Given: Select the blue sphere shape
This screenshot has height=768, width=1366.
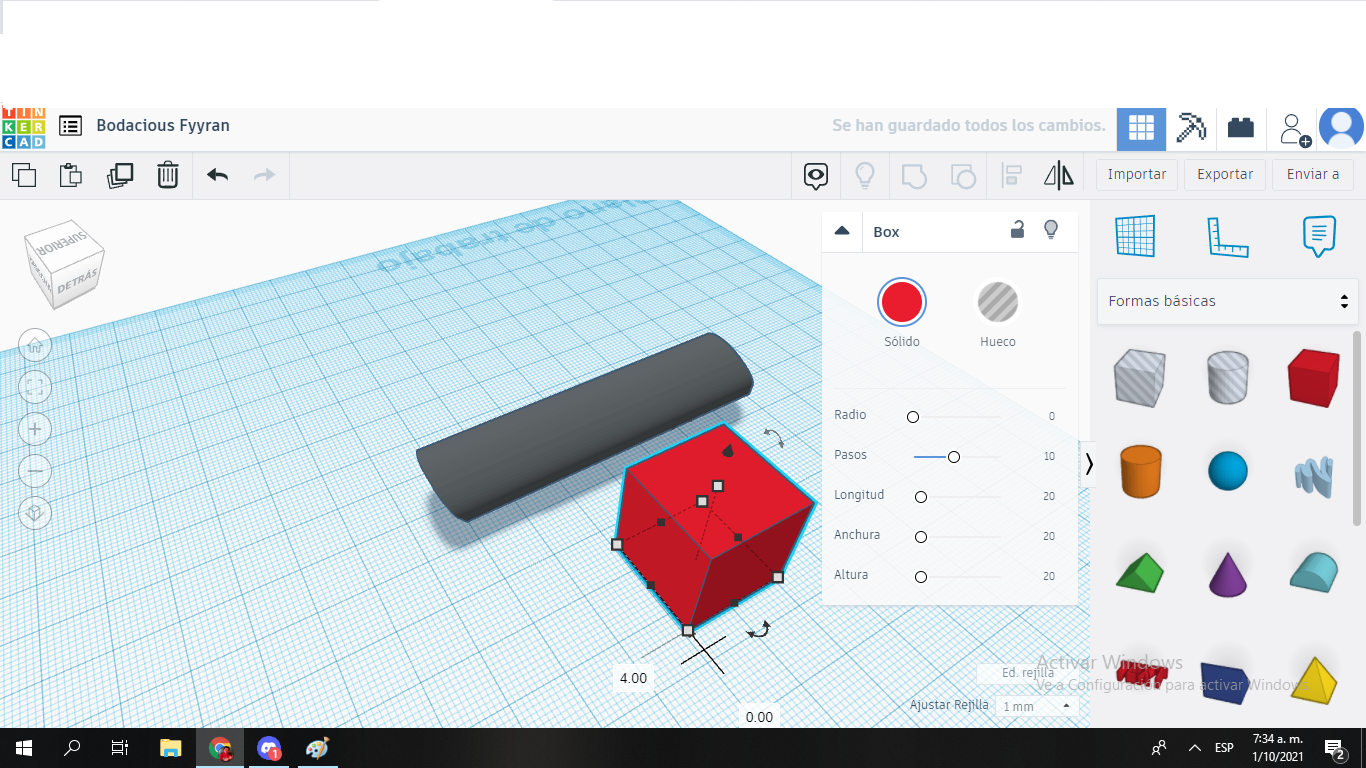Looking at the screenshot, I should [1228, 471].
